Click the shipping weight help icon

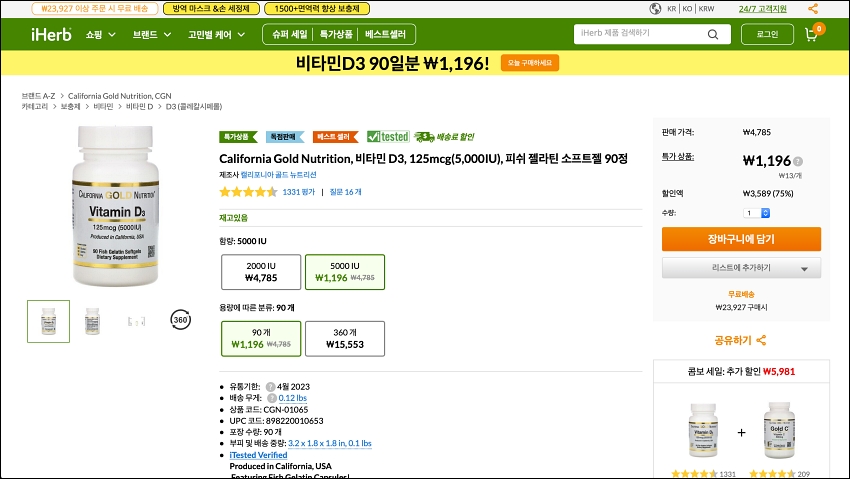pyautogui.click(x=272, y=398)
